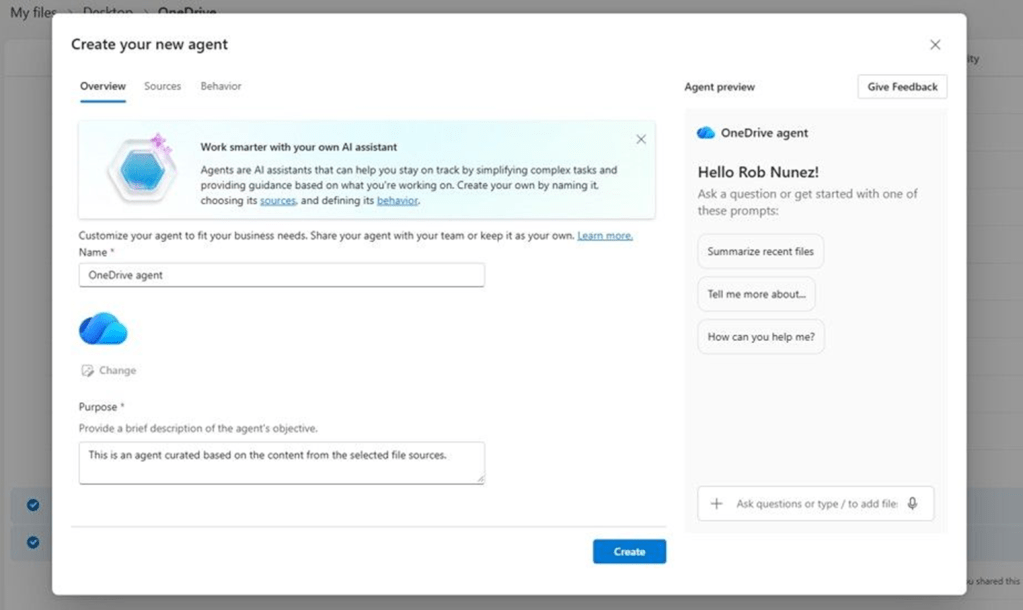The width and height of the screenshot is (1023, 610).
Task: Click the hexagon AI assistant banner graphic
Action: click(x=141, y=170)
